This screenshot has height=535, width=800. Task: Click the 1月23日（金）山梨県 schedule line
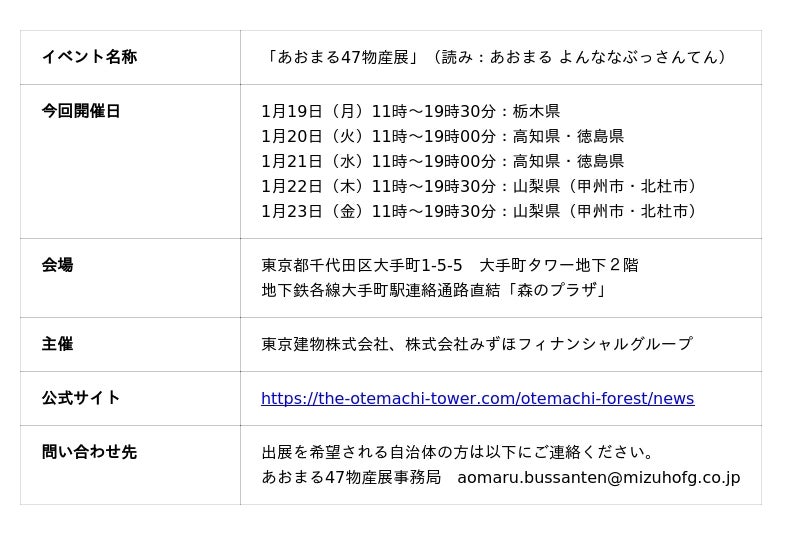480,211
